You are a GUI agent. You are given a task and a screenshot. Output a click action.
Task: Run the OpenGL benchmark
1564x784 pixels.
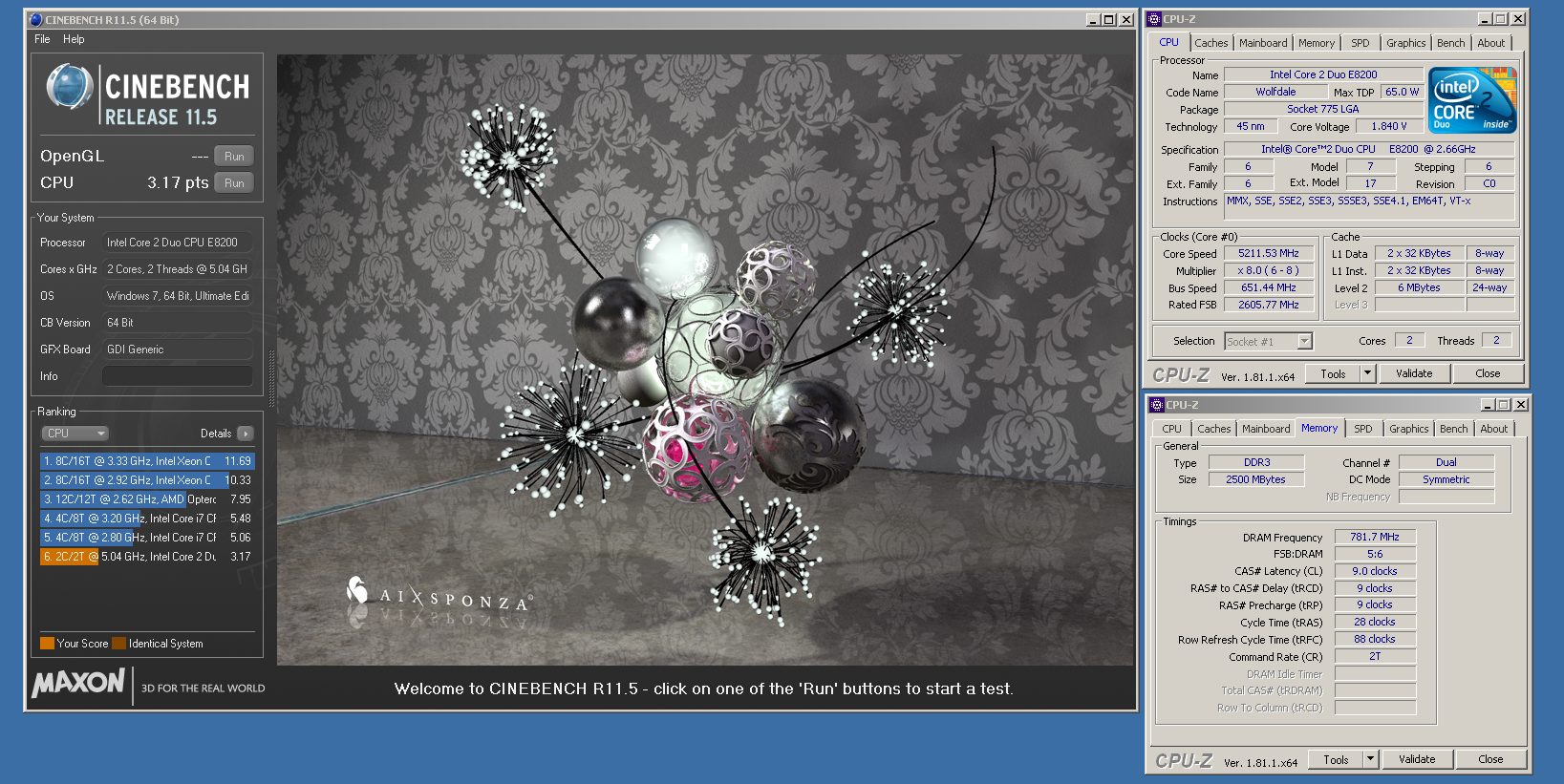coord(234,157)
